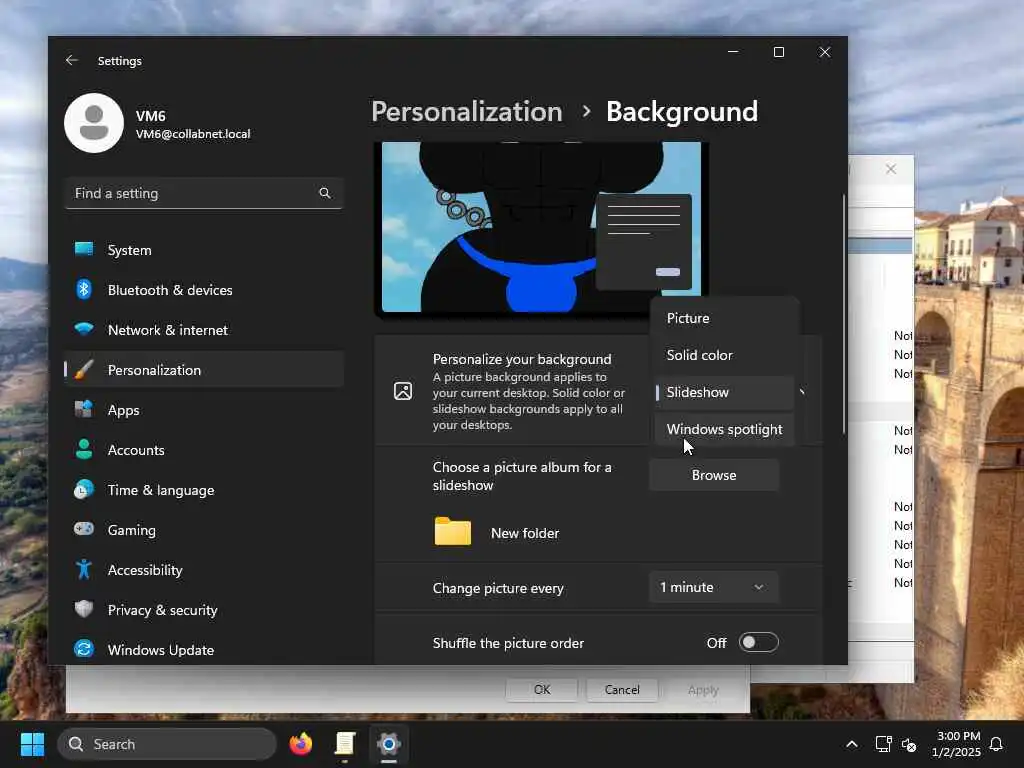Screen dimensions: 1024x768
Task: Select Slideshow in the background list
Action: click(x=724, y=392)
